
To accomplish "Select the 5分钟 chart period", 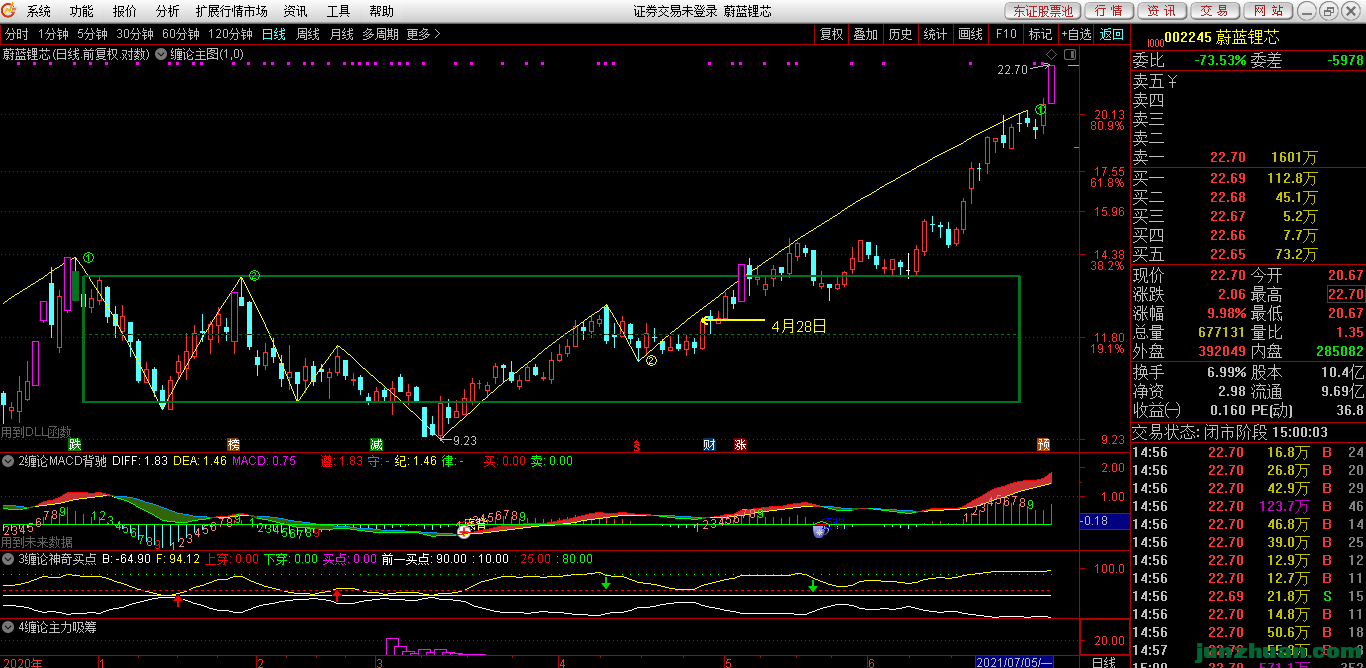I will pos(92,34).
